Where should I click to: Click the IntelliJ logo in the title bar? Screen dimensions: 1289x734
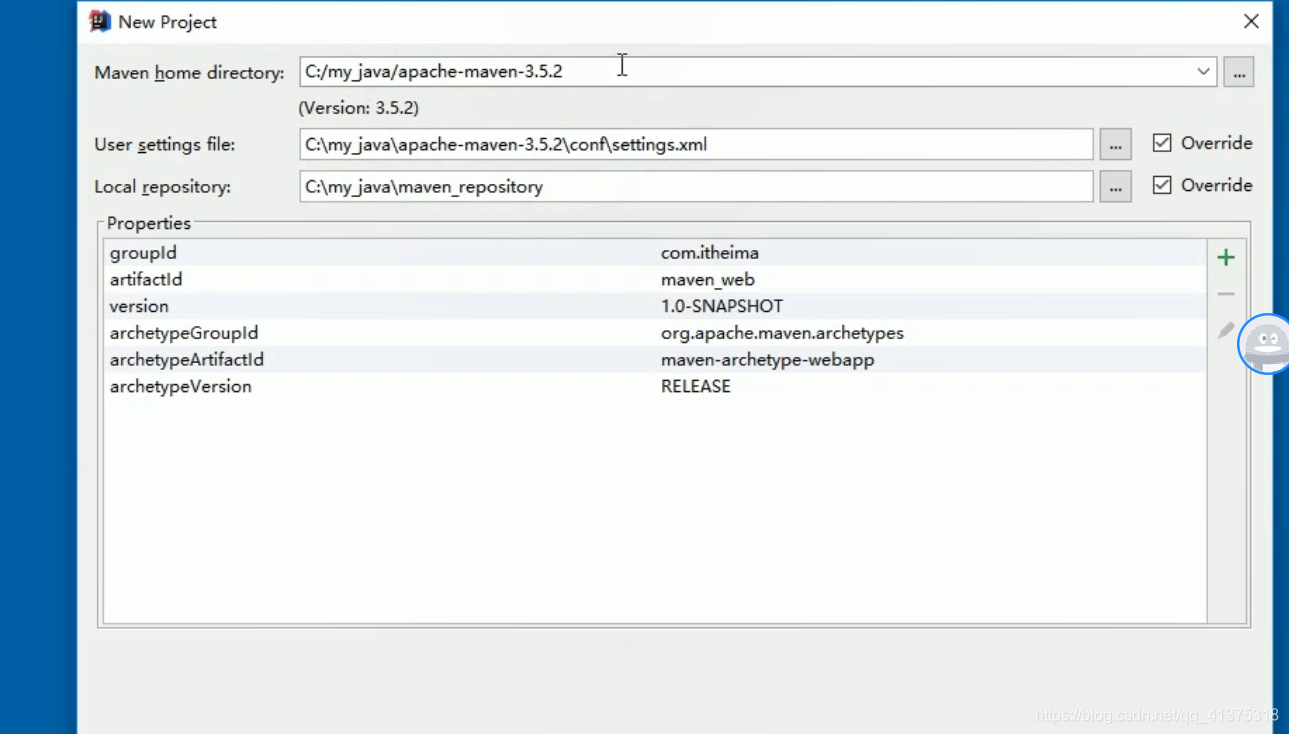(100, 21)
